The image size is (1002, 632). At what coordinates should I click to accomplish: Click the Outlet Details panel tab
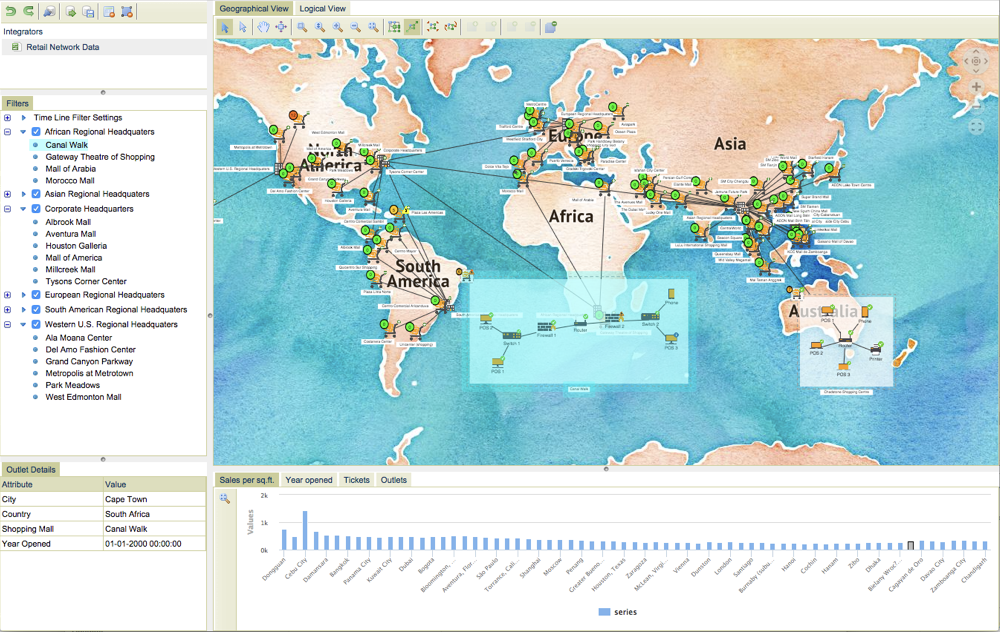click(x=31, y=470)
